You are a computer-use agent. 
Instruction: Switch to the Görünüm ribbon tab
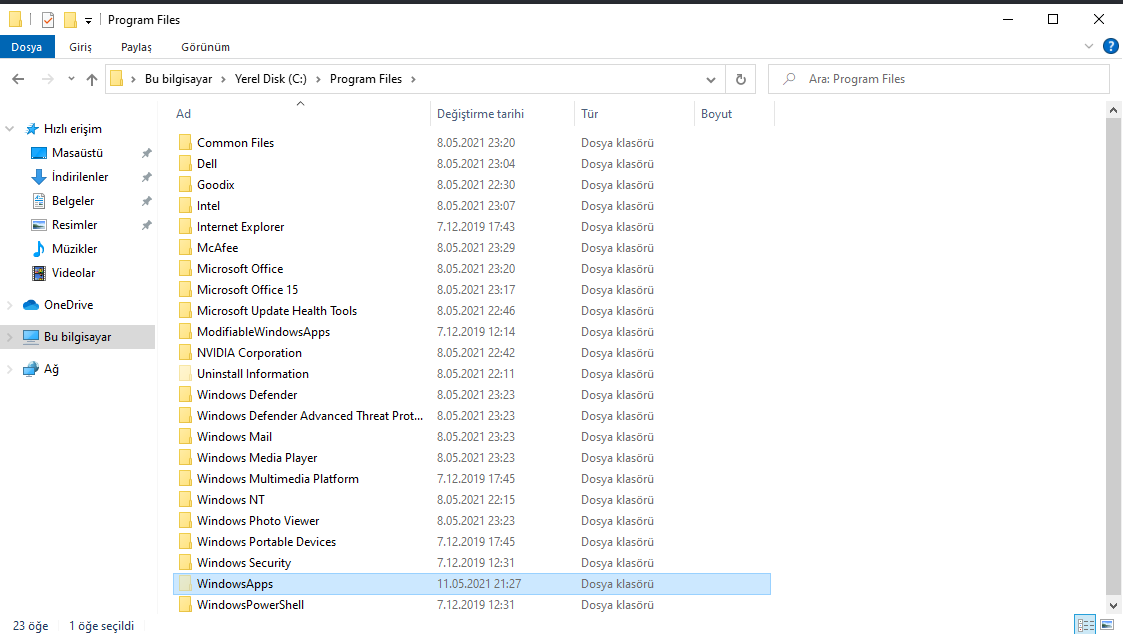pyautogui.click(x=206, y=47)
